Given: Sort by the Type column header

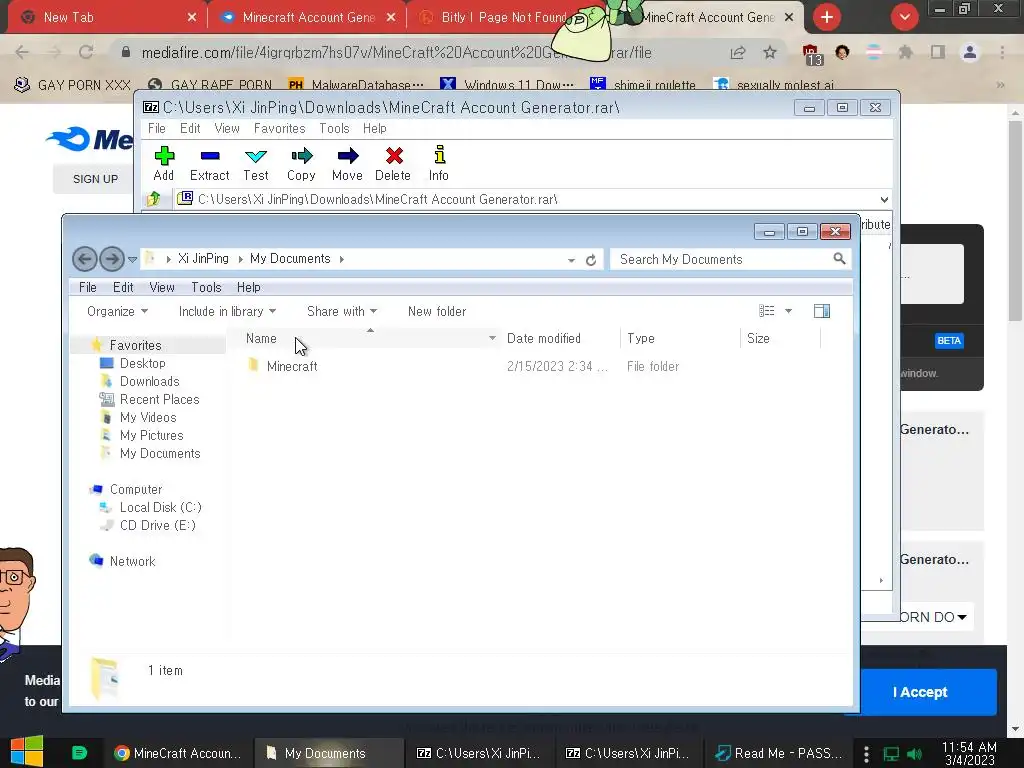Looking at the screenshot, I should 640,338.
